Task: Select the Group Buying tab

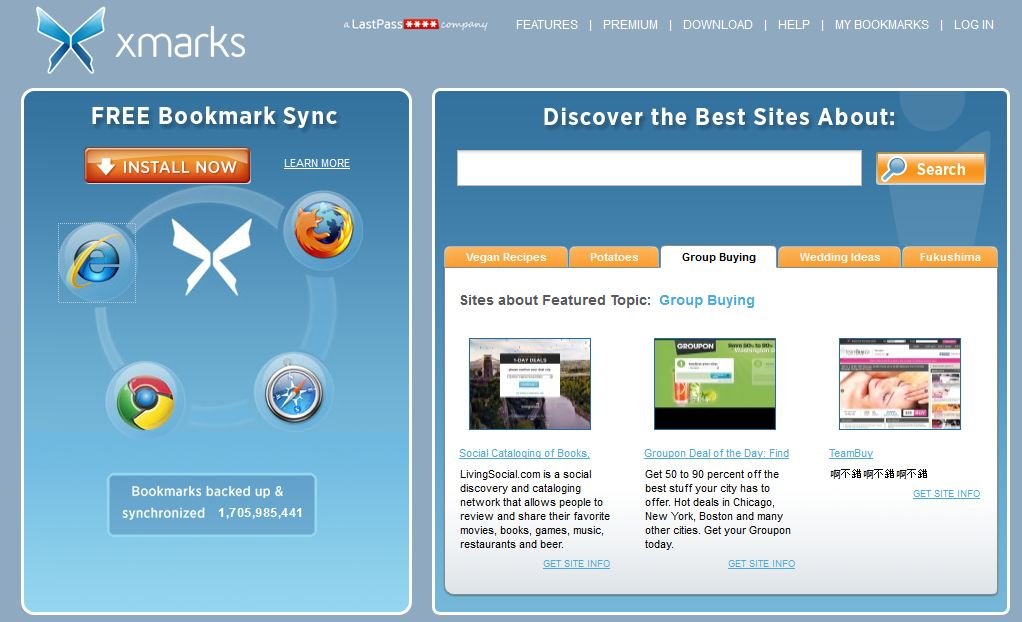Action: [x=719, y=257]
